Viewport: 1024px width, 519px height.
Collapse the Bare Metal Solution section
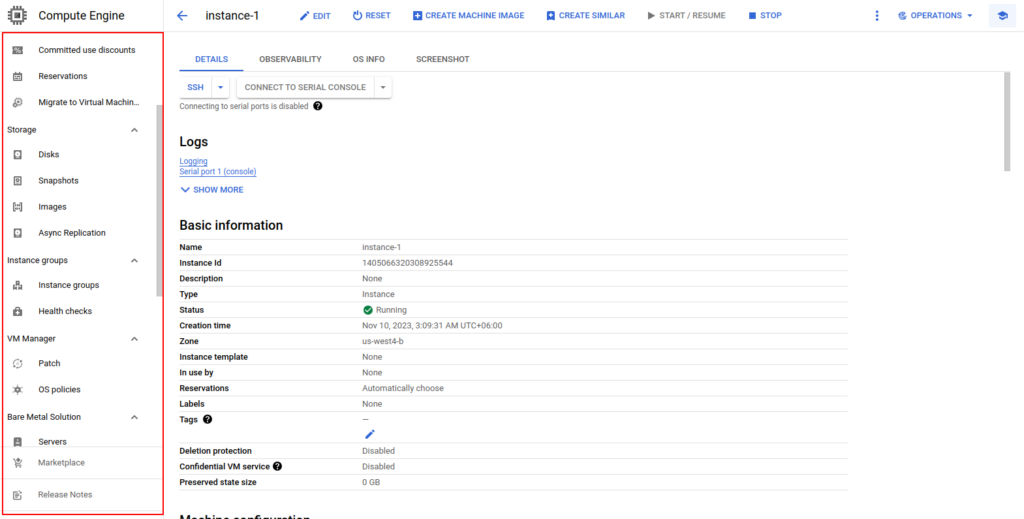pyautogui.click(x=135, y=417)
